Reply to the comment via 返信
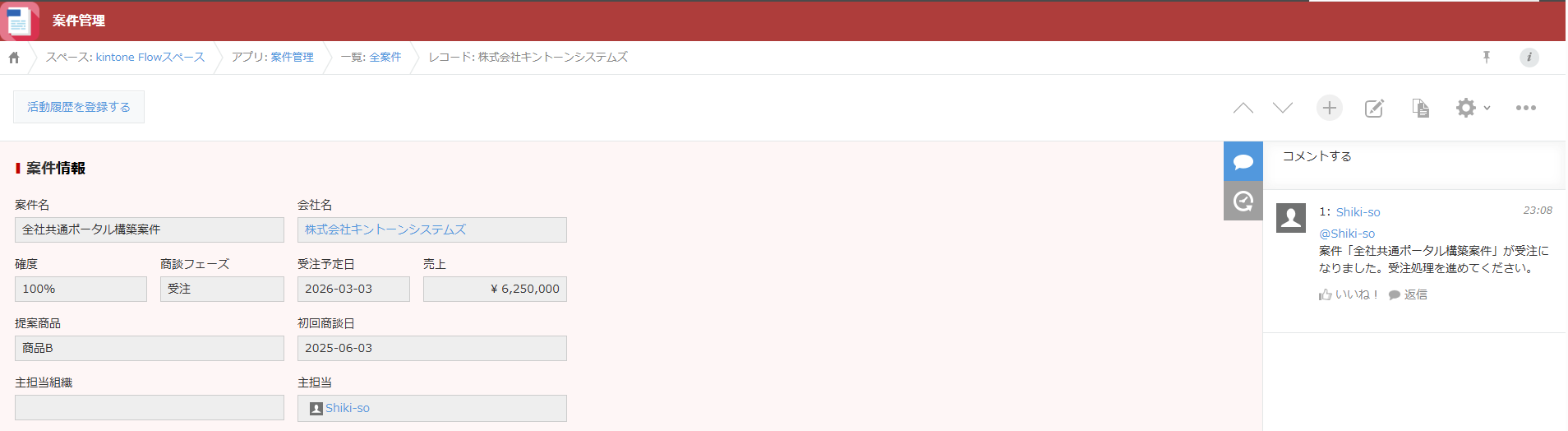1568x431 pixels. 1408,294
